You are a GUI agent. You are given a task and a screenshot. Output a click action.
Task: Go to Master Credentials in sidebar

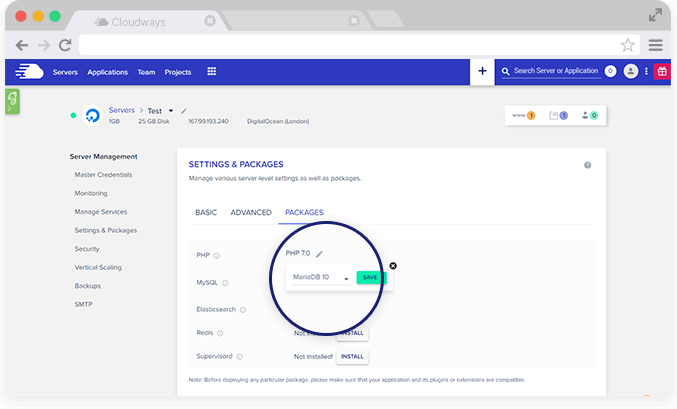tap(103, 175)
